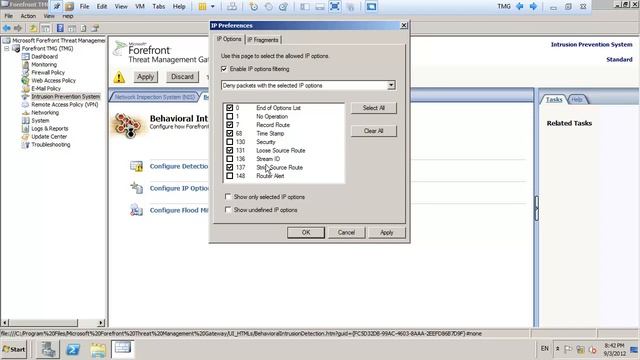Uncheck option 68 Time Stamp
This screenshot has width=640, height=360.
[229, 133]
